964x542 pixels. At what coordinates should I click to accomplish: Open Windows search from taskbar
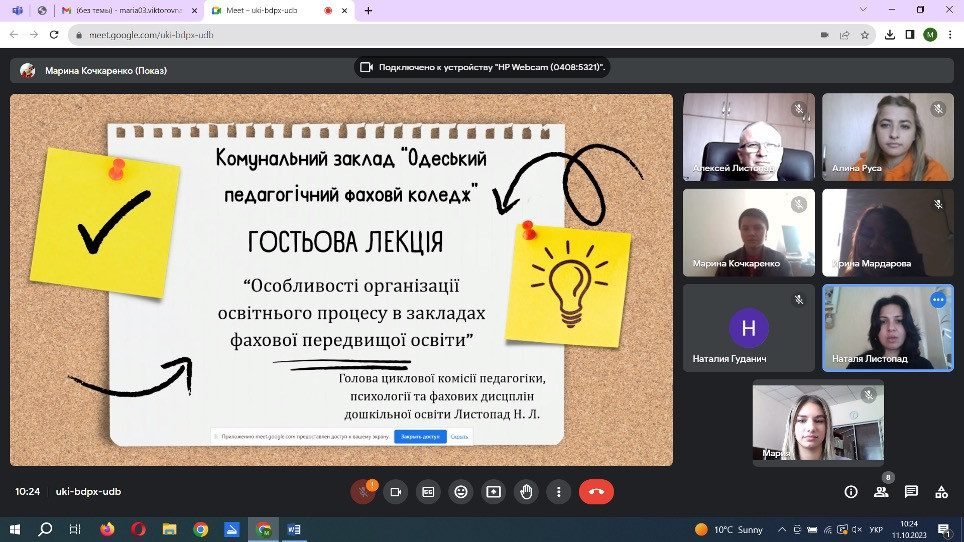tap(45, 529)
